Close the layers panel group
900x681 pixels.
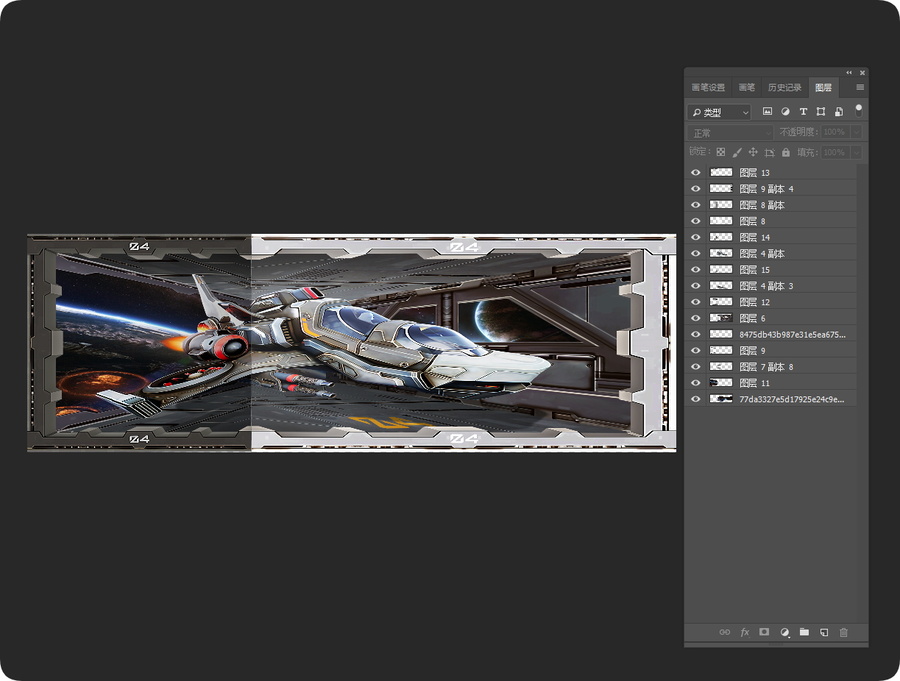click(x=862, y=73)
